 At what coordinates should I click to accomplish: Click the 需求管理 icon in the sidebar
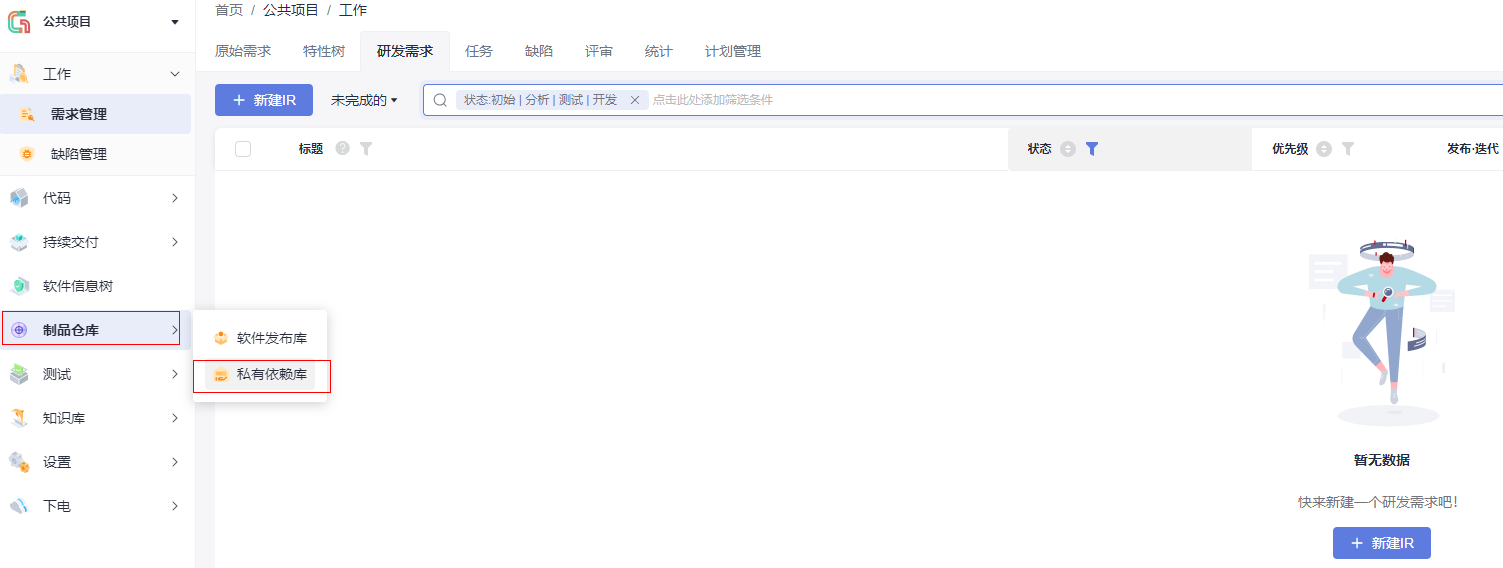click(27, 114)
